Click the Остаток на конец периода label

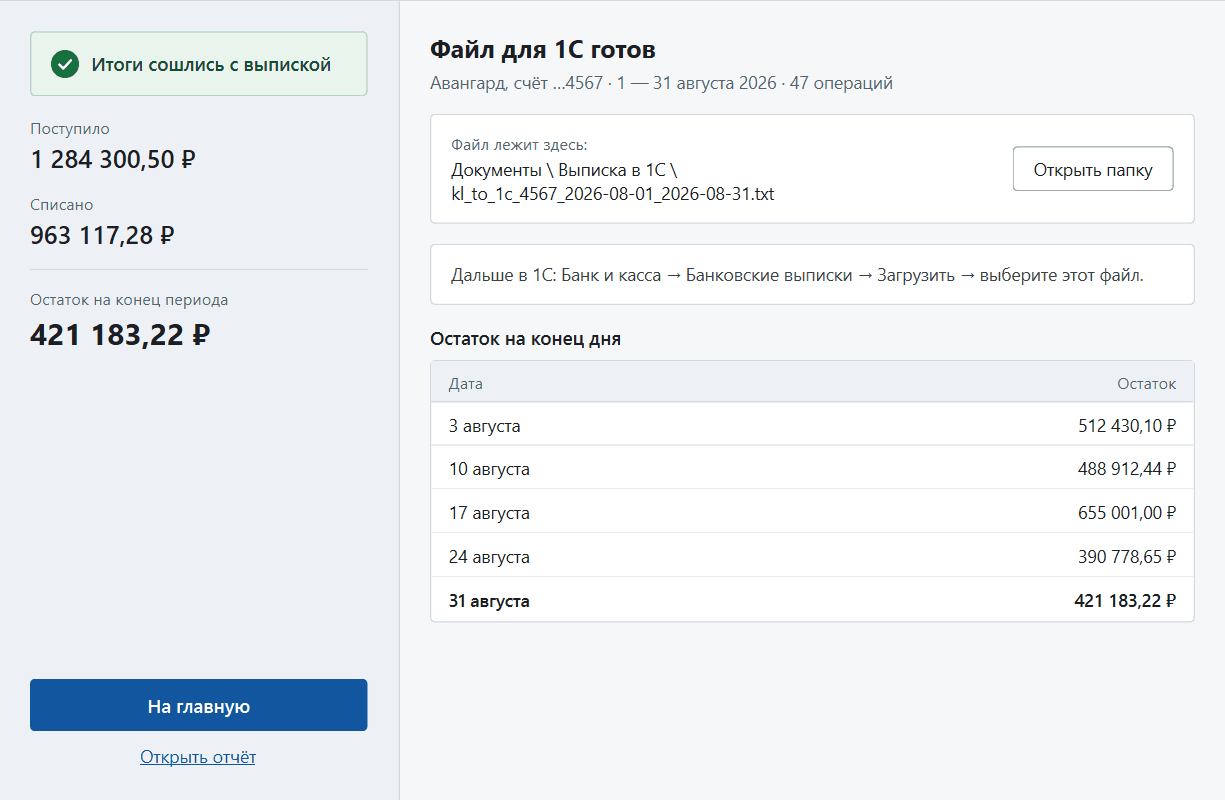tap(129, 300)
